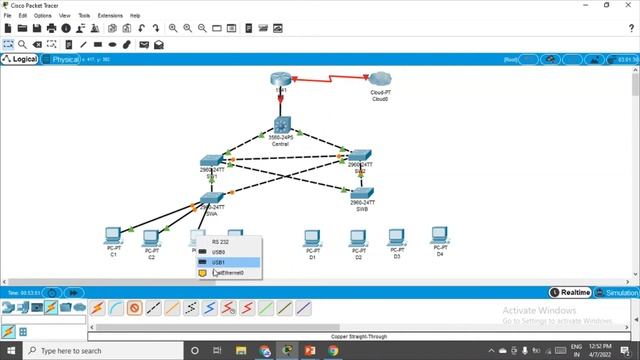The width and height of the screenshot is (640, 360).
Task: Open File Explorer from taskbar
Action: pyautogui.click(x=241, y=351)
